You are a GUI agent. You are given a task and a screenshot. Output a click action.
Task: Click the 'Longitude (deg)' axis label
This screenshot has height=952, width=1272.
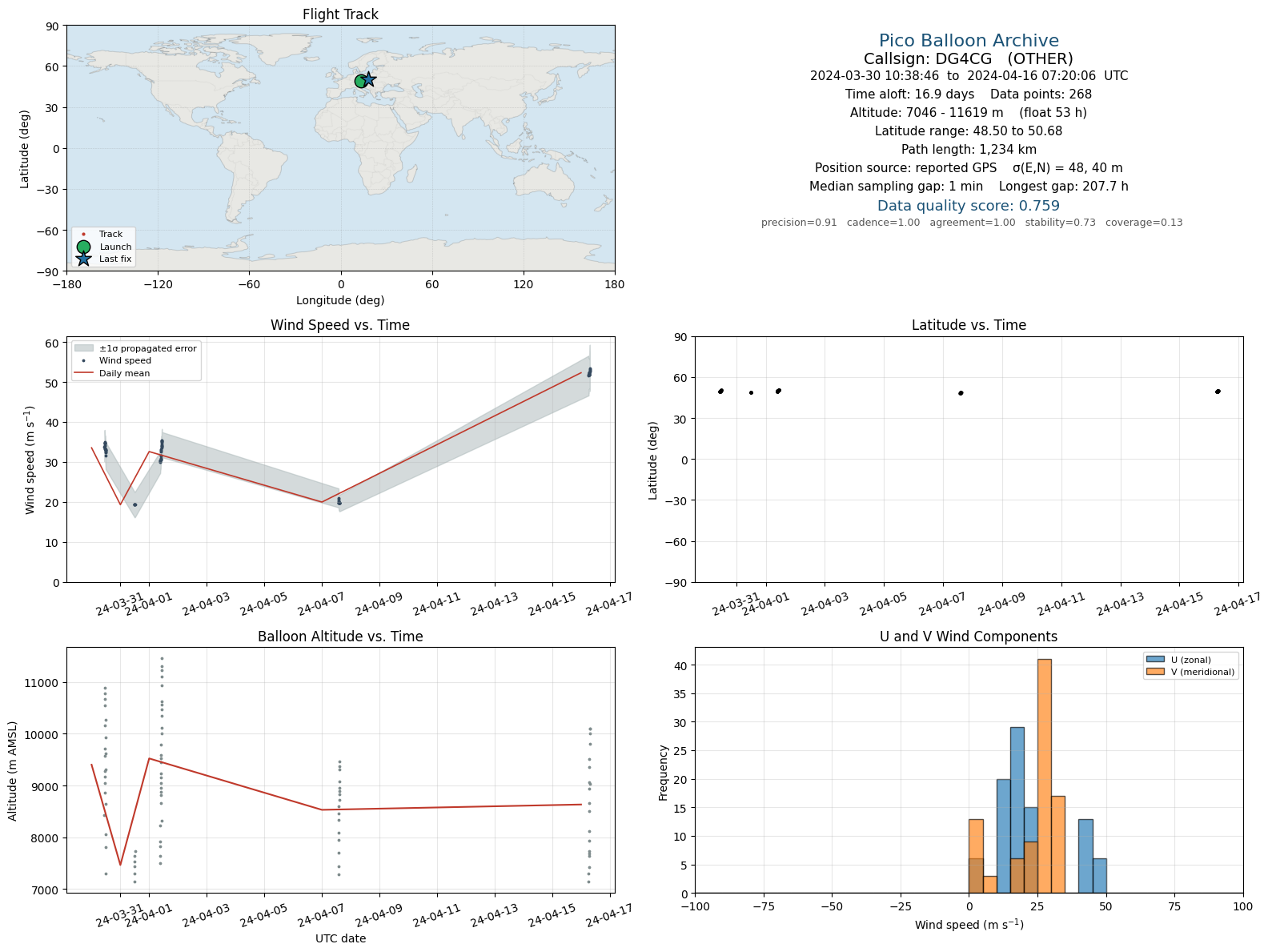[x=340, y=300]
